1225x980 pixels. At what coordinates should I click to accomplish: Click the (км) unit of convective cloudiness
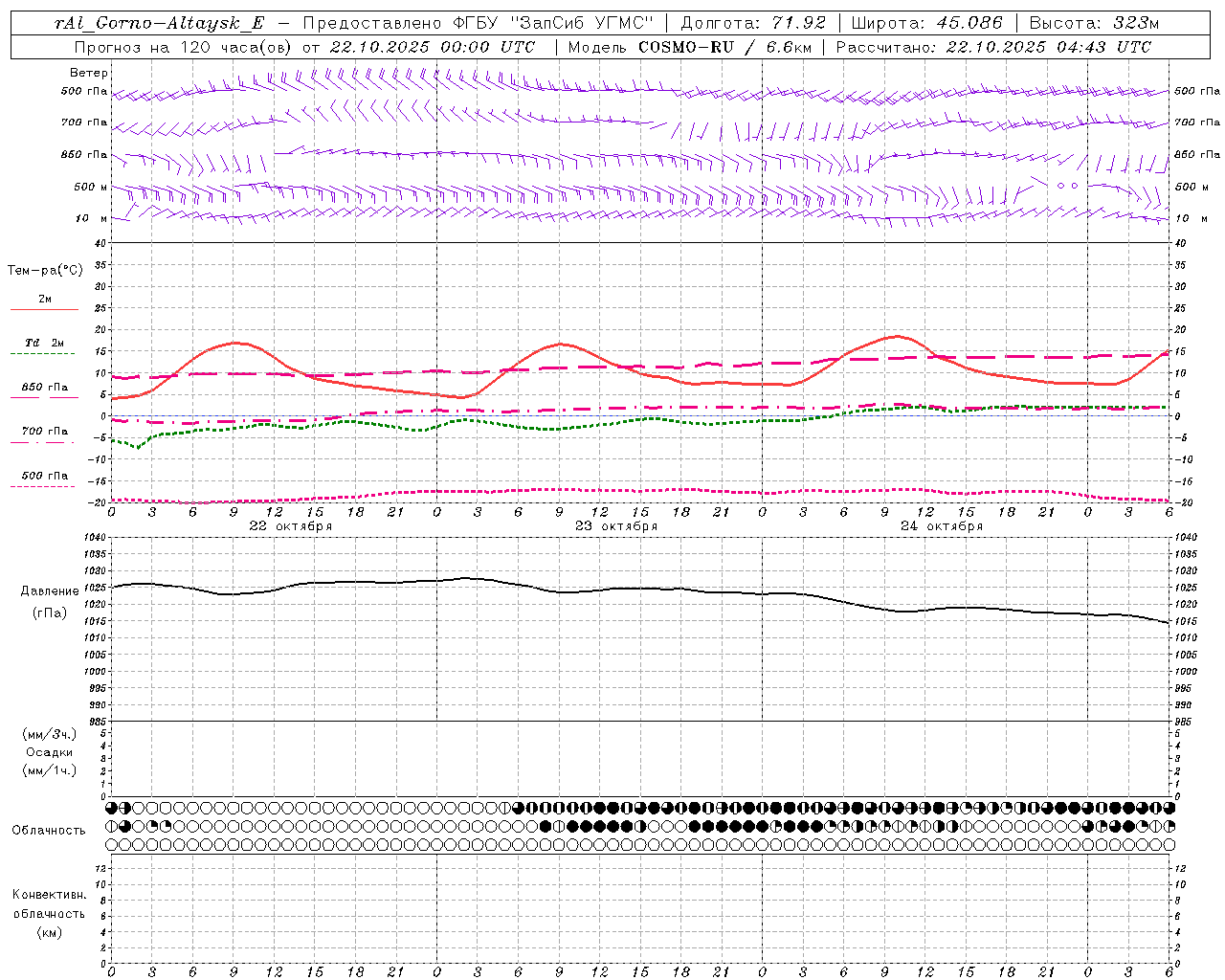pos(50,932)
